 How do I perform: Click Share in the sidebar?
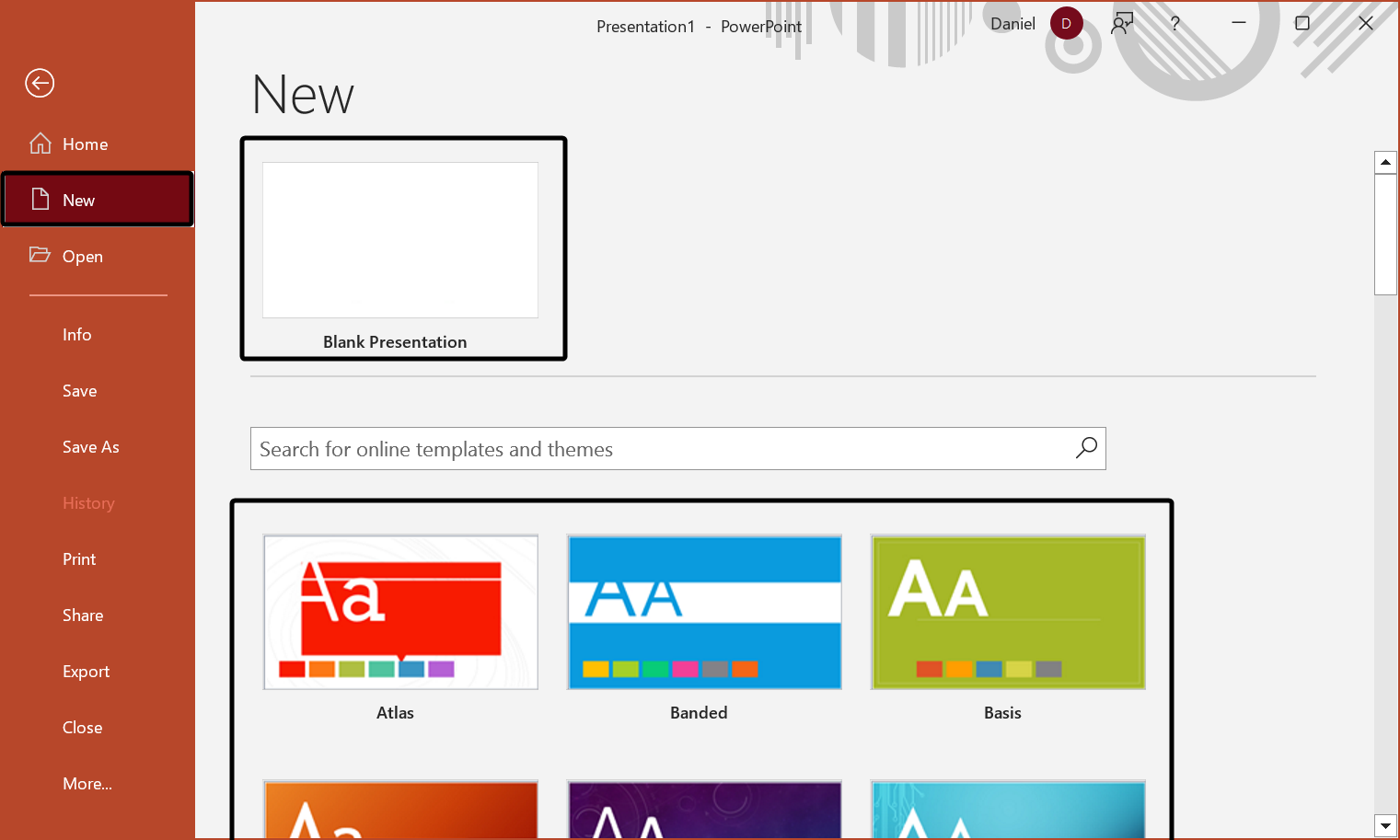(x=83, y=616)
